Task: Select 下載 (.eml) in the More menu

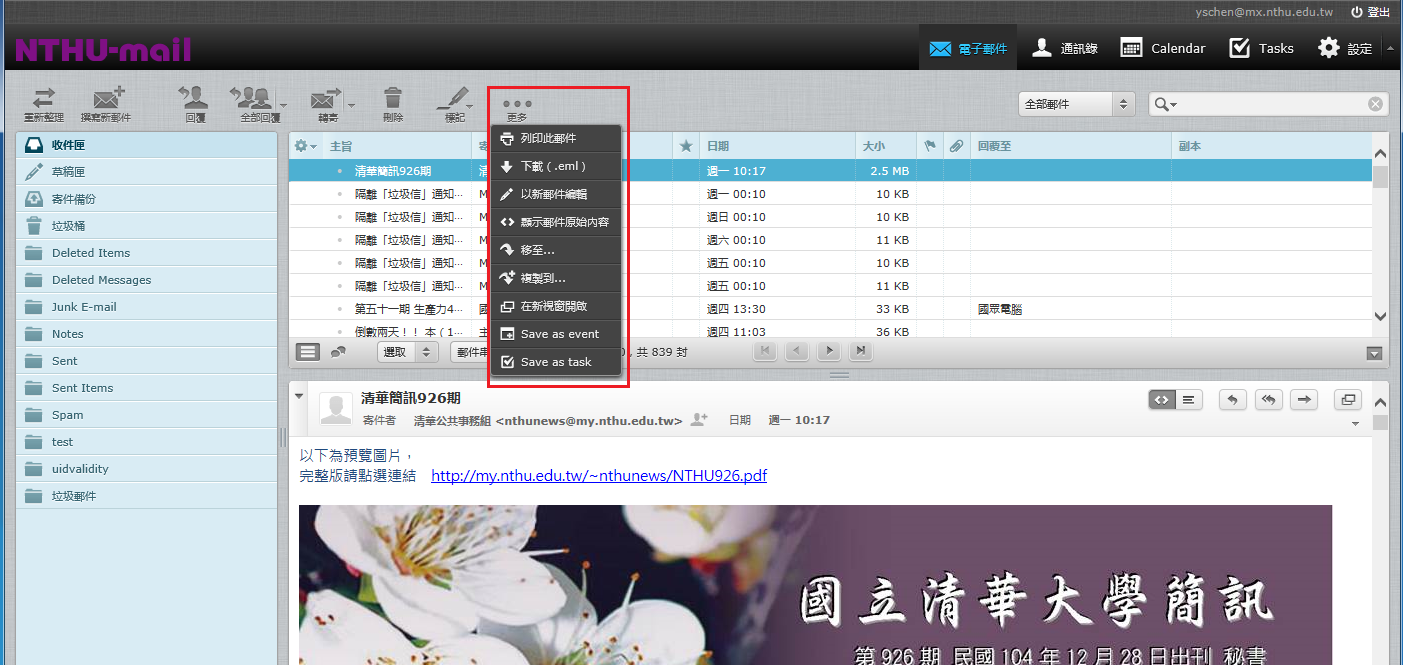Action: [x=553, y=166]
